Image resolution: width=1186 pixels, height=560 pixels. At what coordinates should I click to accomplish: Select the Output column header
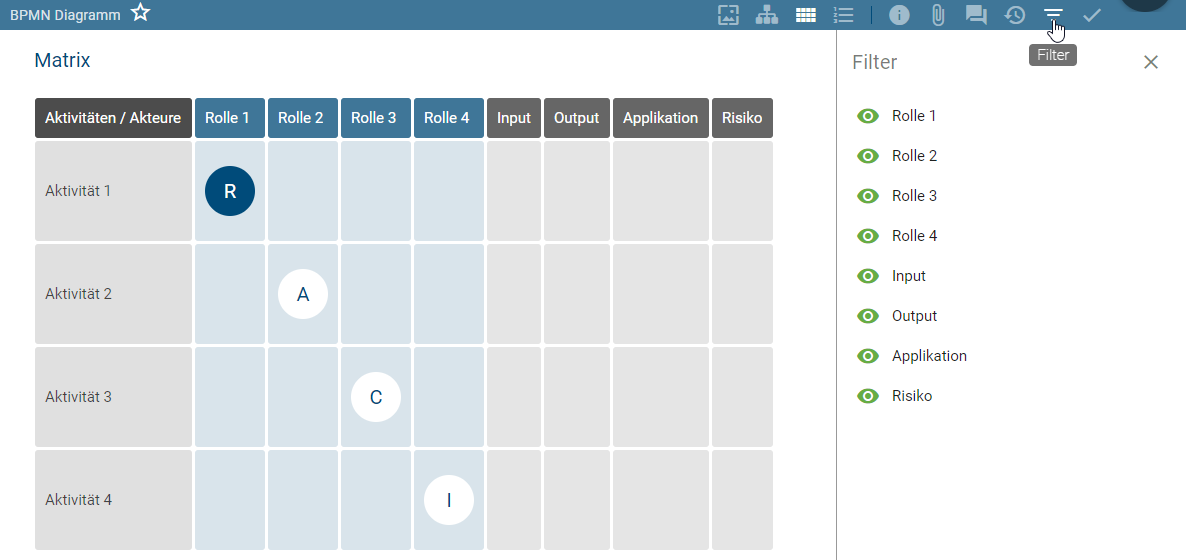coord(576,118)
